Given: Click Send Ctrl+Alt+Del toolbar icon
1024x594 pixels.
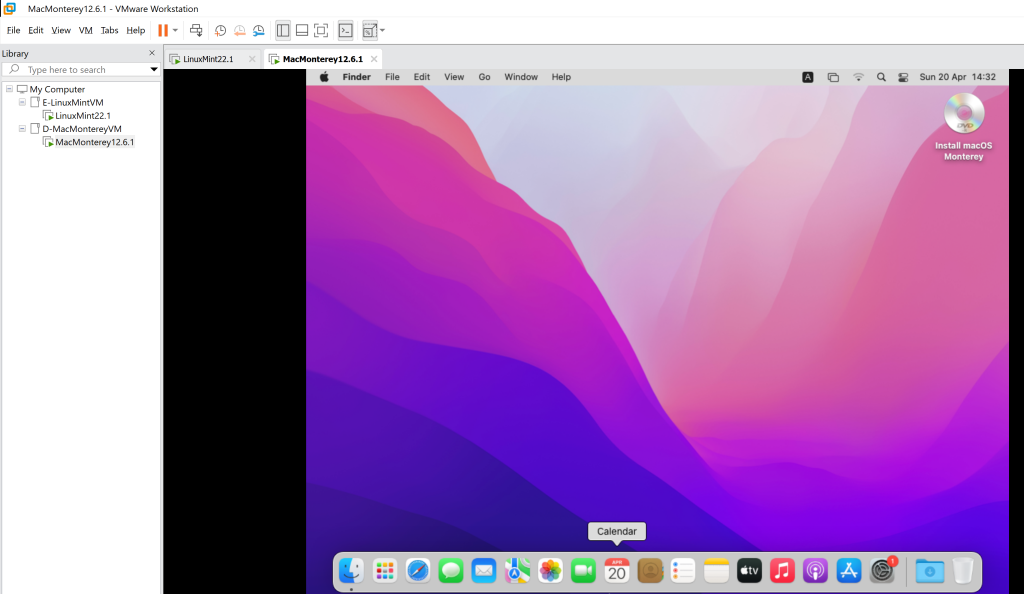Looking at the screenshot, I should [x=196, y=30].
